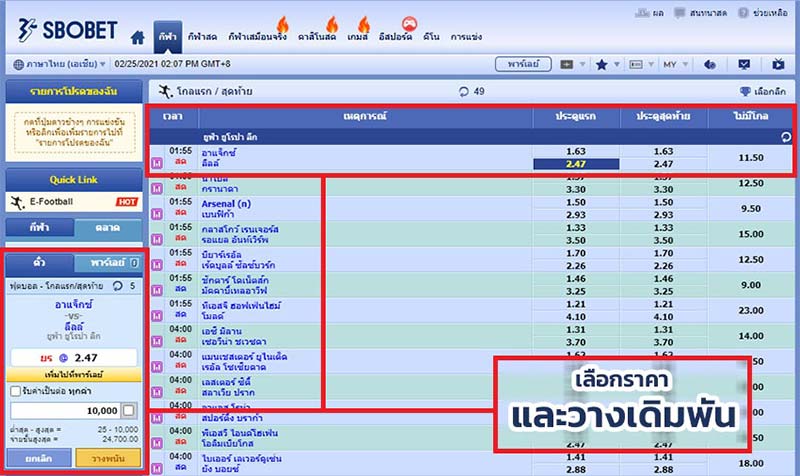This screenshot has width=800, height=476.
Task: Click the home icon in top navigation
Action: (x=137, y=37)
